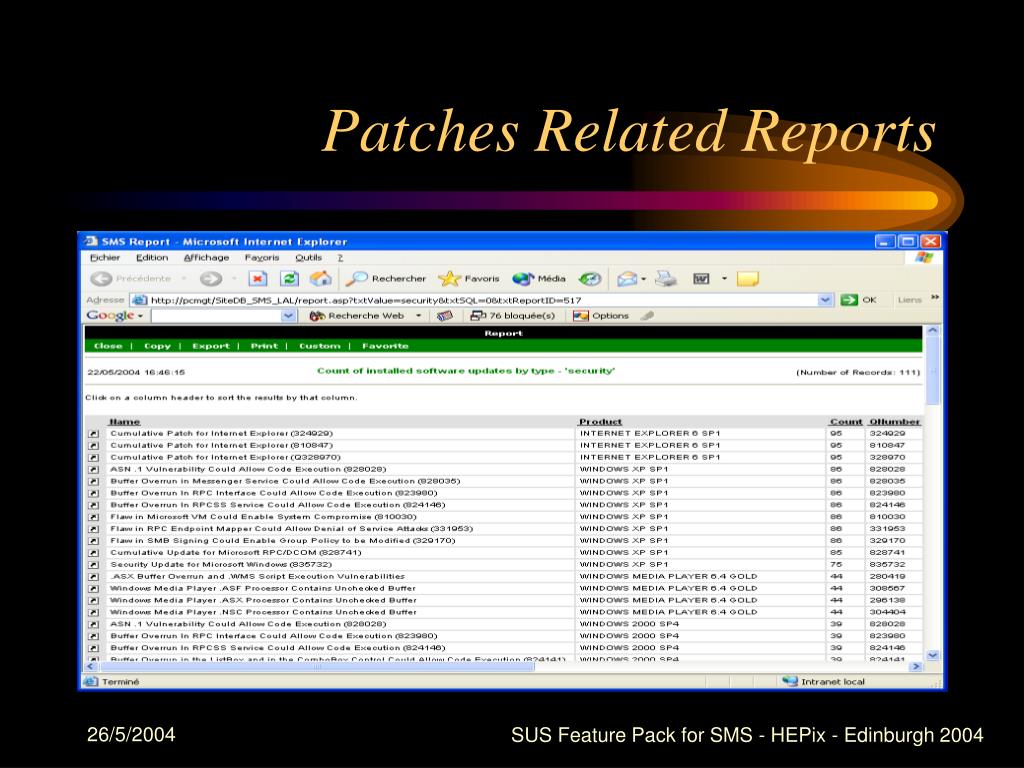Open drill-down icon for Flaw in Microsoft VM
This screenshot has height=768, width=1024.
(93, 517)
